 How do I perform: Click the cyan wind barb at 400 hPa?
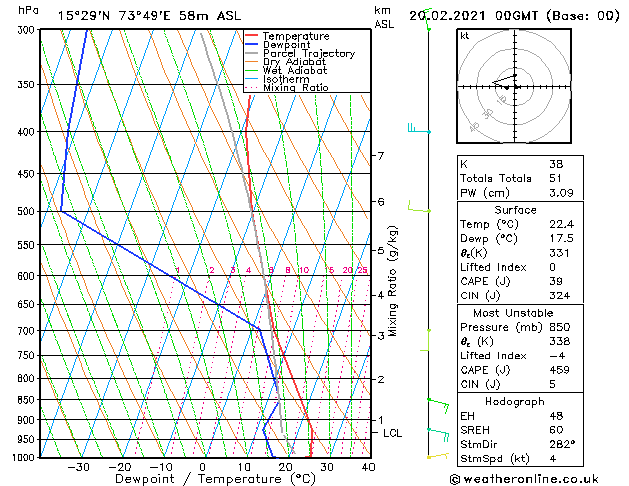click(419, 129)
